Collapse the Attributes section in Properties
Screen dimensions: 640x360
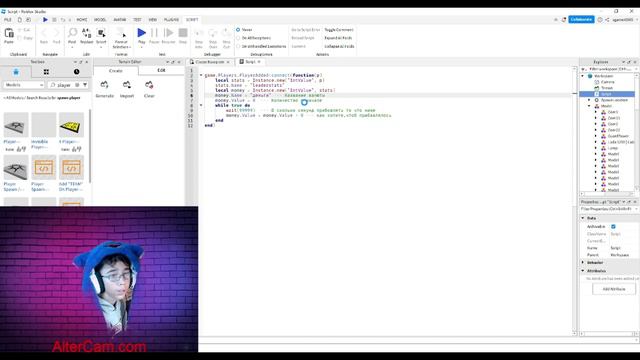tap(583, 271)
